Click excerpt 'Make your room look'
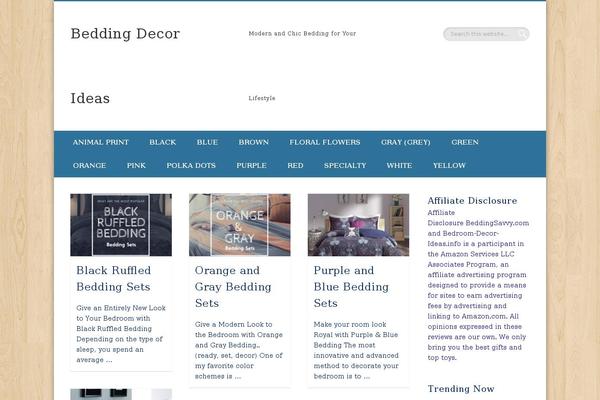 [x=350, y=324]
